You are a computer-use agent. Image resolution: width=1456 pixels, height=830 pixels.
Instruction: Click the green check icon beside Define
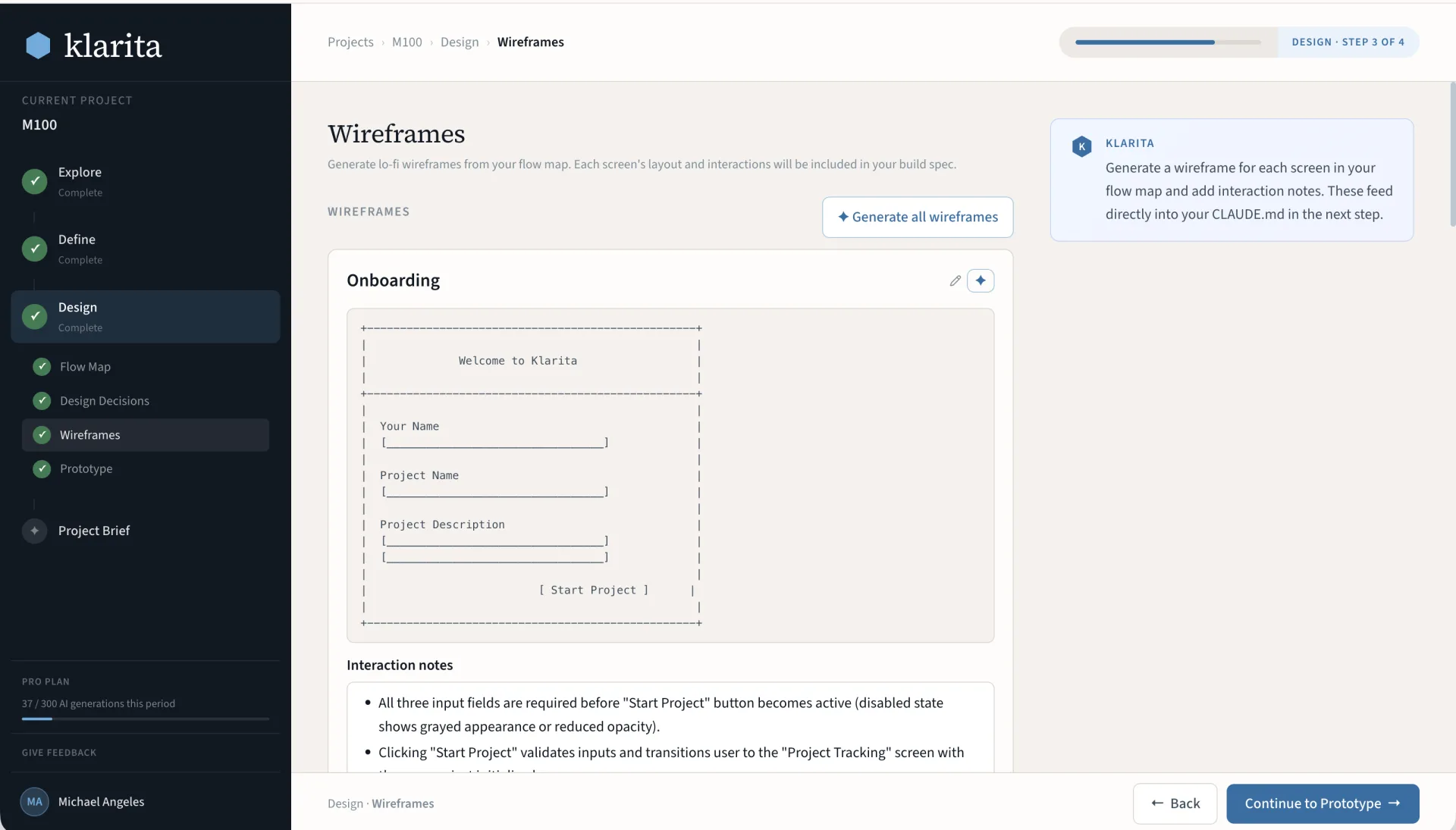34,249
